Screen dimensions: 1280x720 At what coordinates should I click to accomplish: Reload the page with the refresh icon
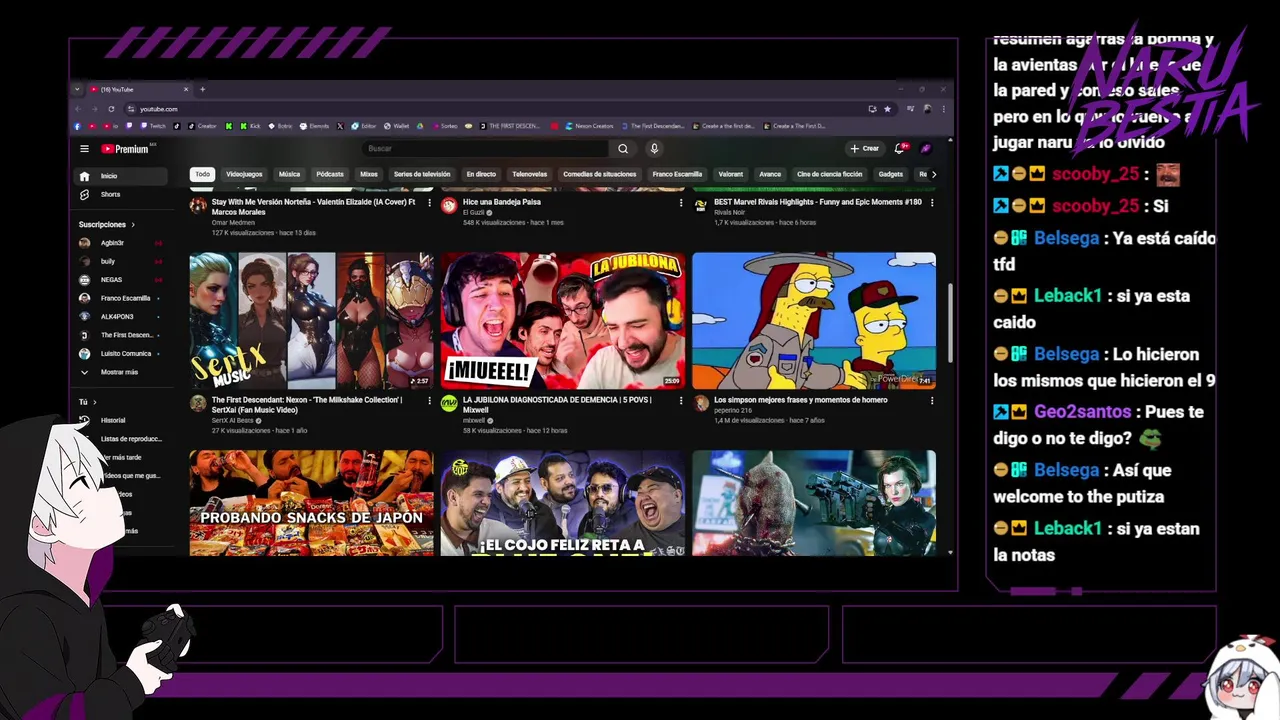[111, 109]
